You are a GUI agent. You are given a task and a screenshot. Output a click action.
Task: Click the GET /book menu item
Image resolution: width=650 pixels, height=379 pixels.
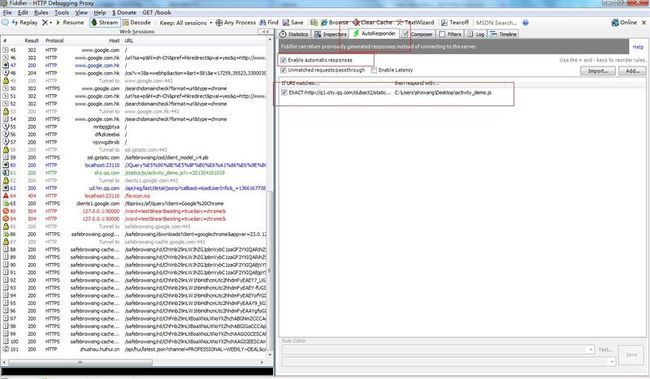click(157, 13)
